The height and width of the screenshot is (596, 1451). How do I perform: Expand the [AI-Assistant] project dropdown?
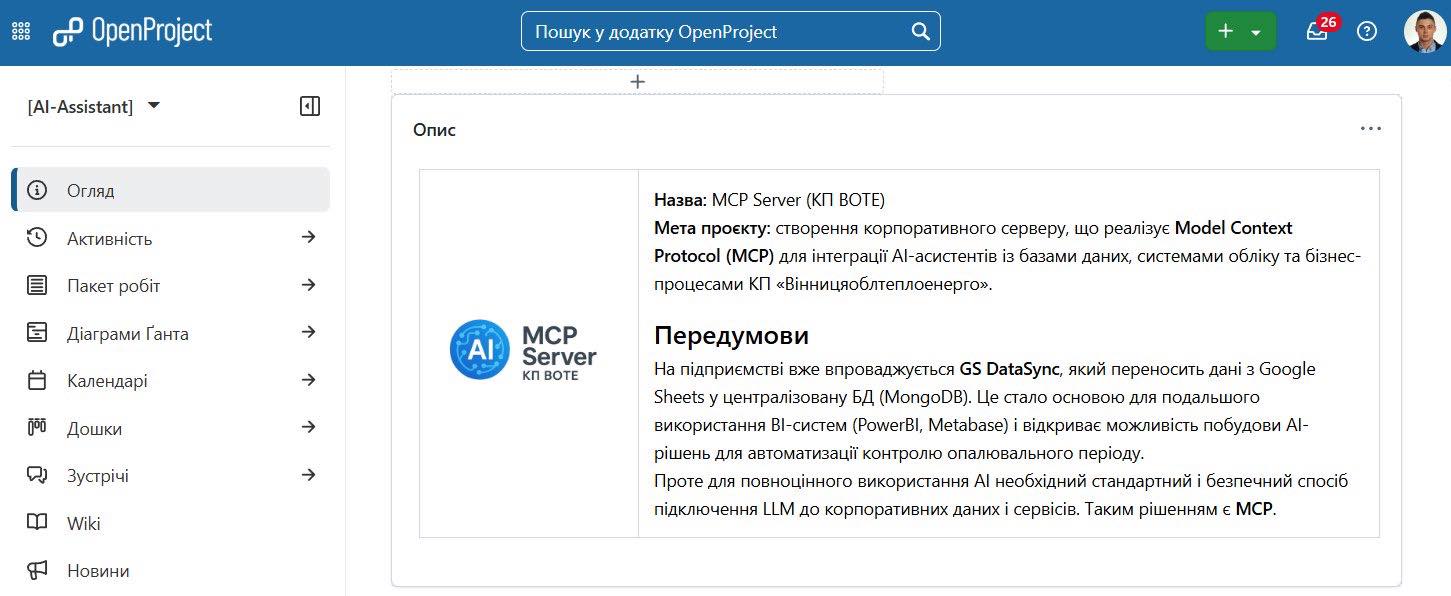point(154,105)
